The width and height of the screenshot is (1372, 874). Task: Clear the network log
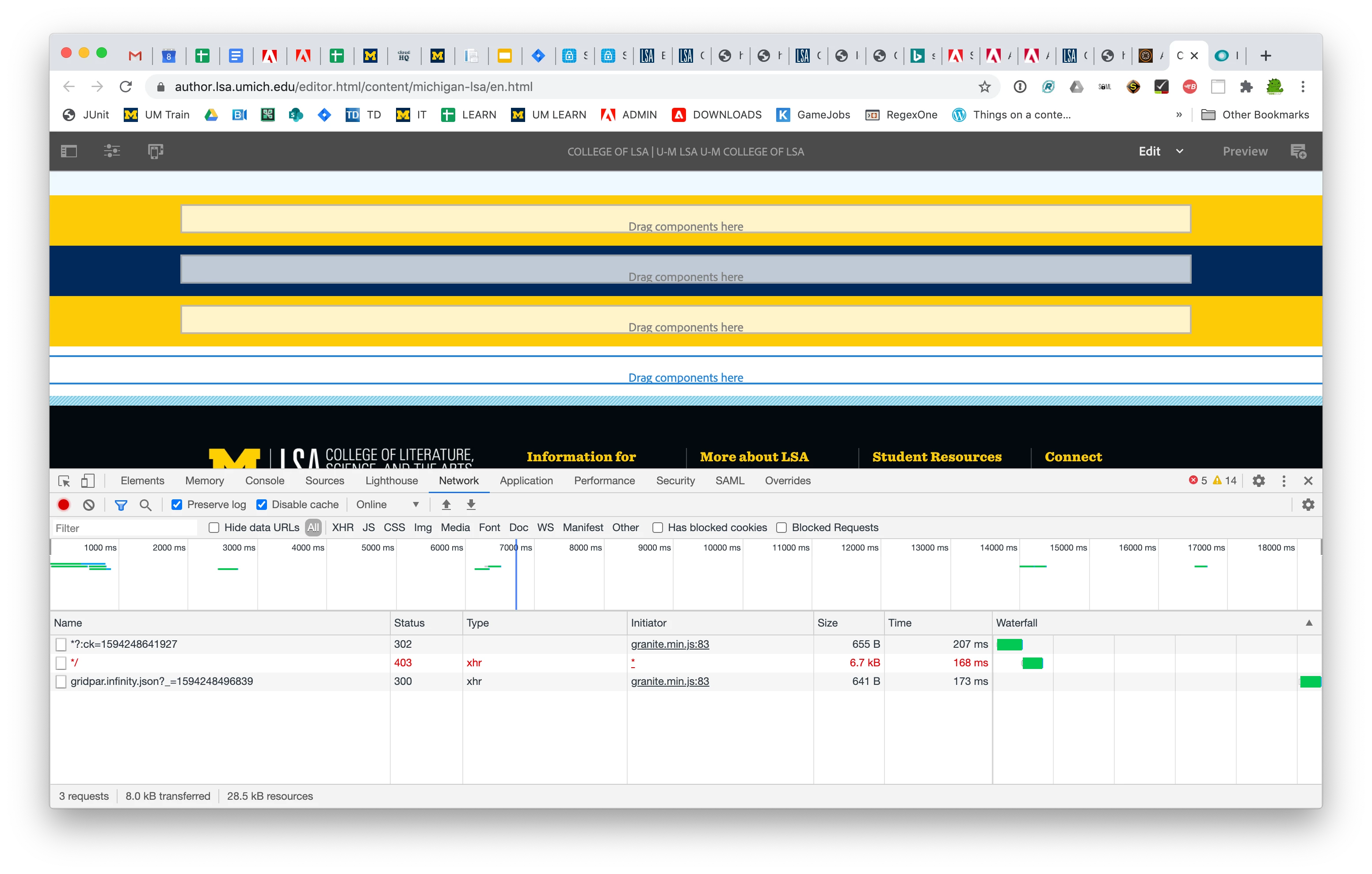pyautogui.click(x=89, y=505)
